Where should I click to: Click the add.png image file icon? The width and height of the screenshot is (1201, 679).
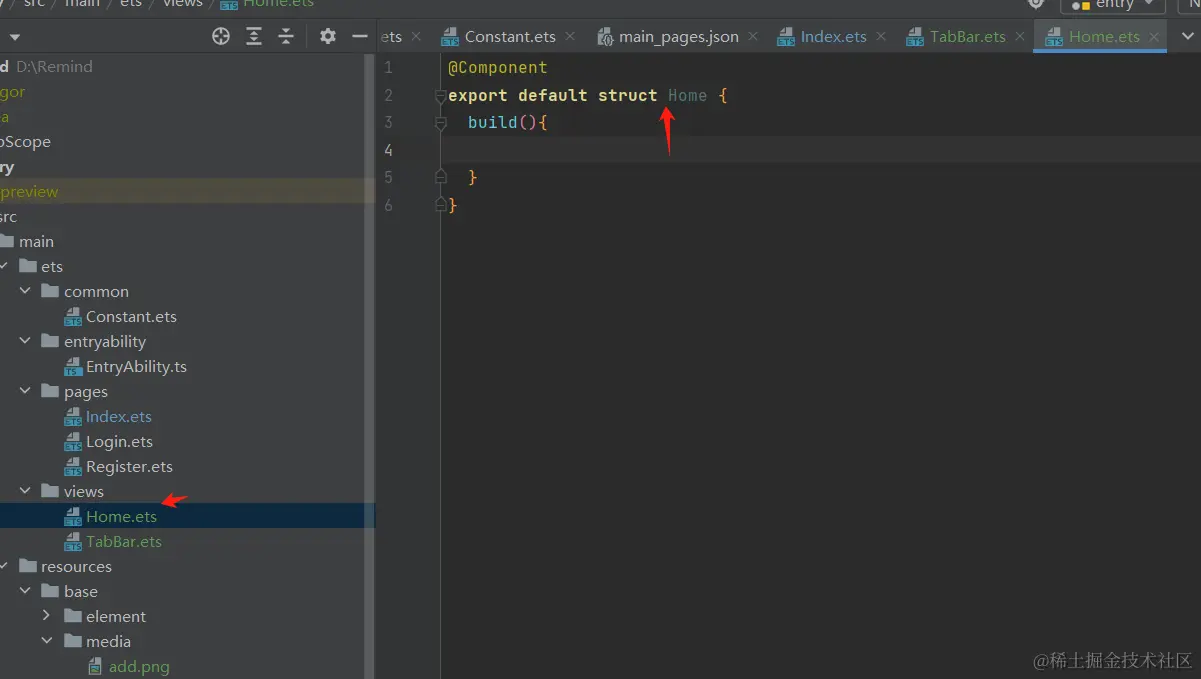point(95,667)
